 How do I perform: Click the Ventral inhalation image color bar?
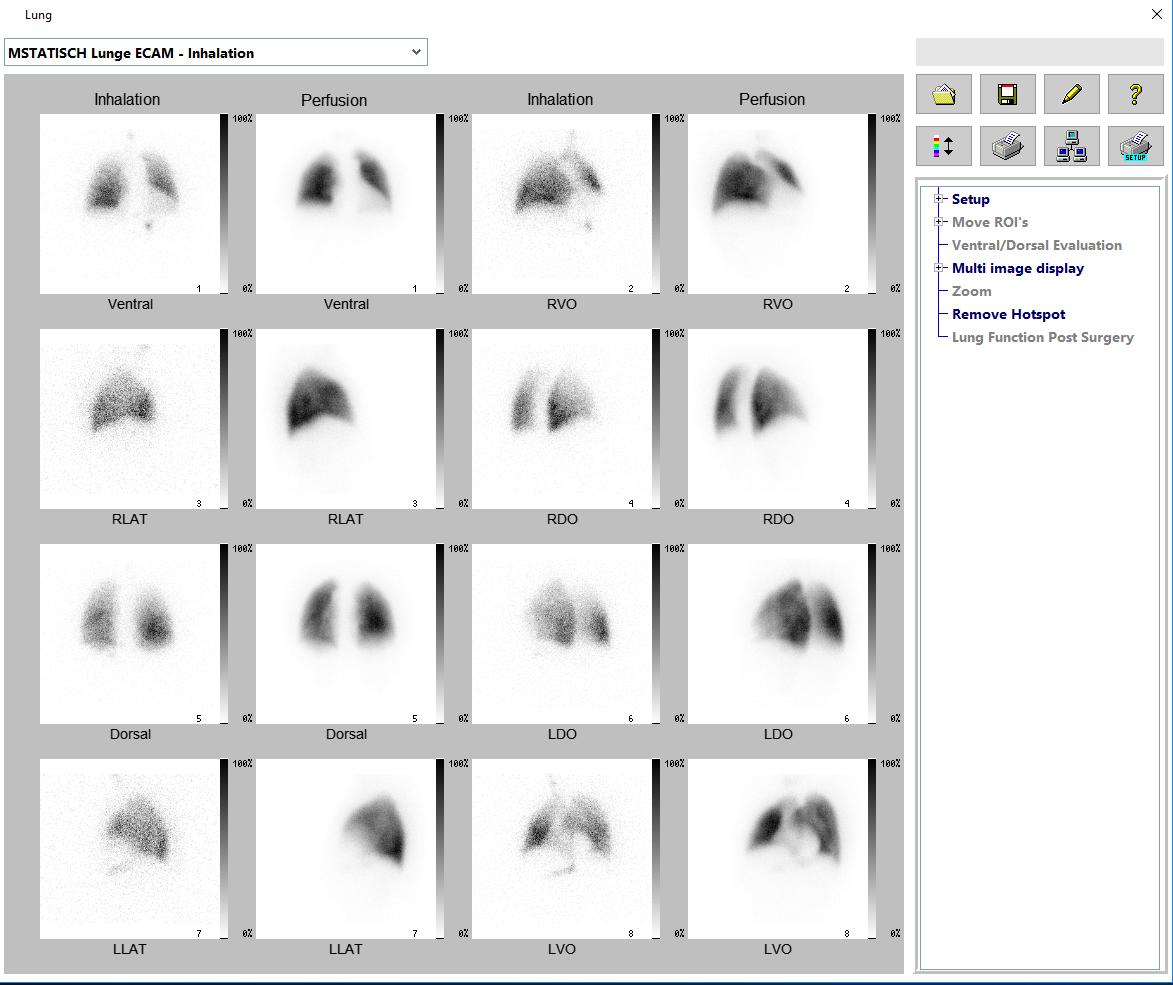click(x=224, y=203)
